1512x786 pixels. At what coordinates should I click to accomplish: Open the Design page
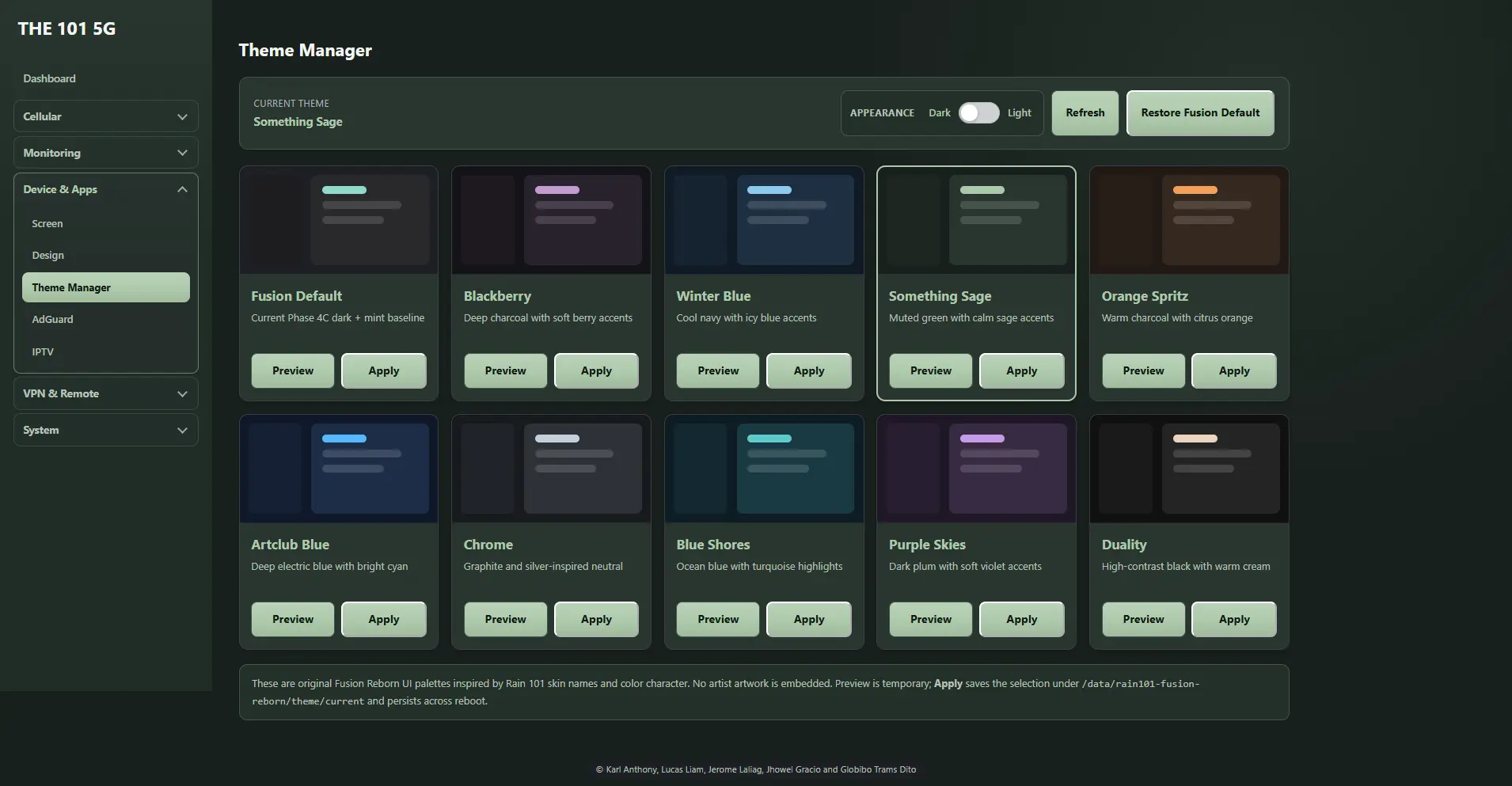tap(105, 256)
